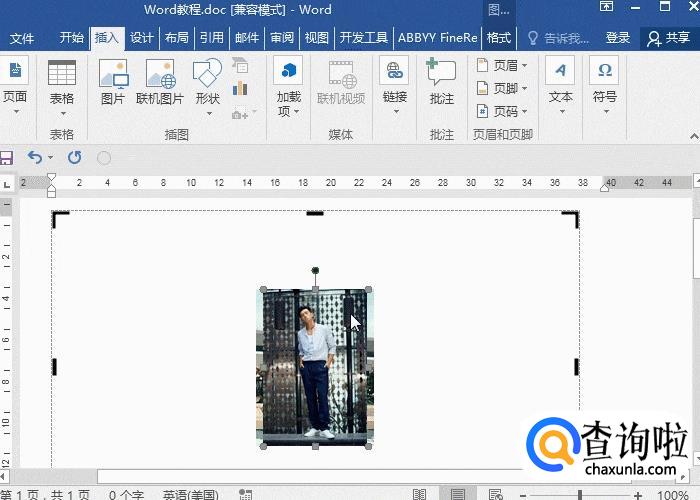This screenshot has height=500, width=700.
Task: Click the Share (共享) button
Action: pos(669,38)
